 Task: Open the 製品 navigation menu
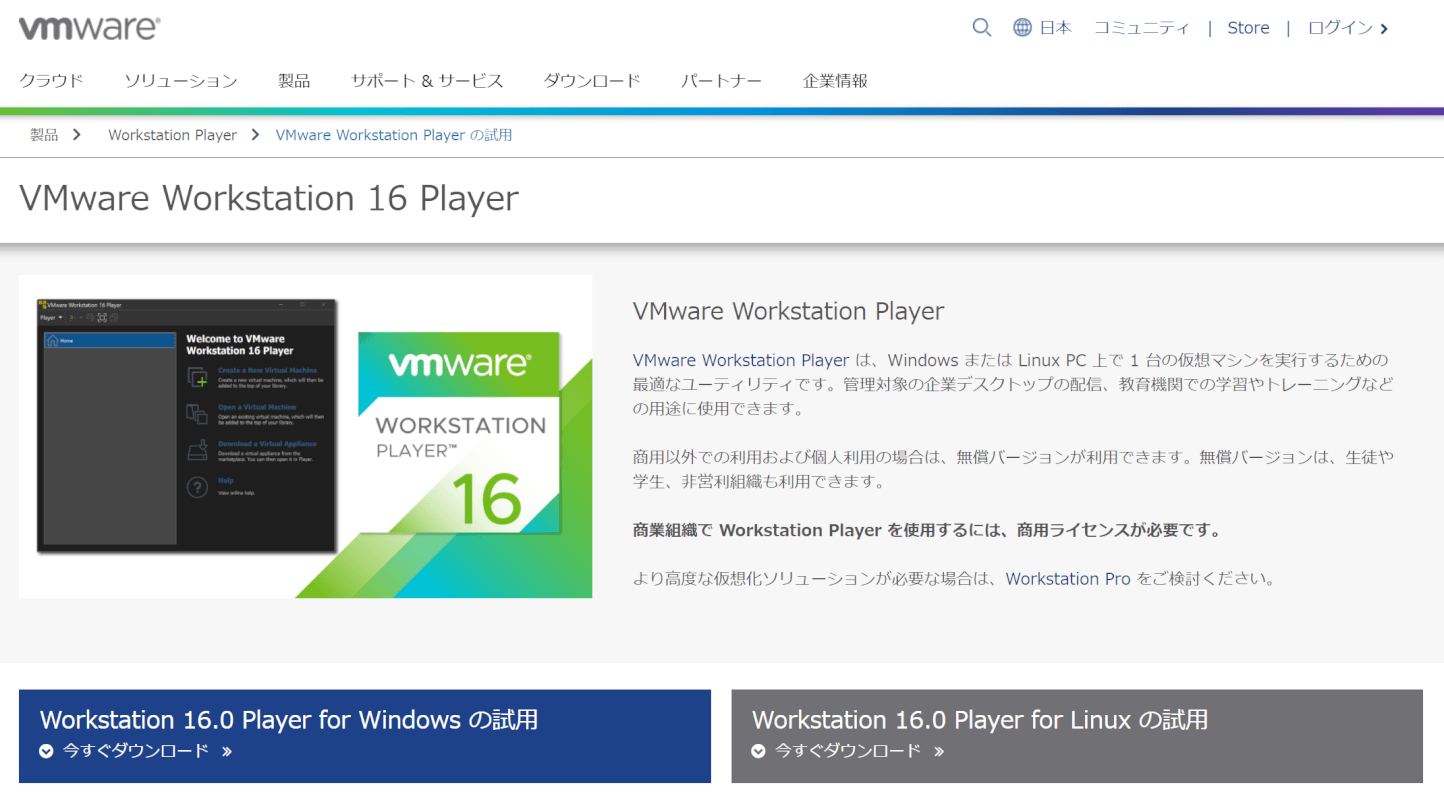coord(293,80)
